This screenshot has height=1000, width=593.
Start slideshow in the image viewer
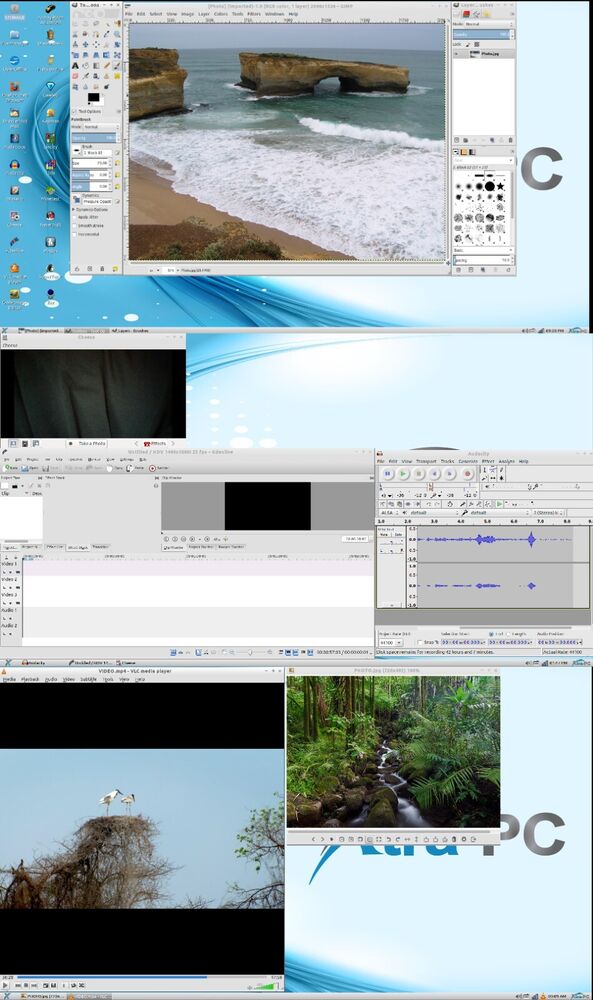[x=331, y=839]
